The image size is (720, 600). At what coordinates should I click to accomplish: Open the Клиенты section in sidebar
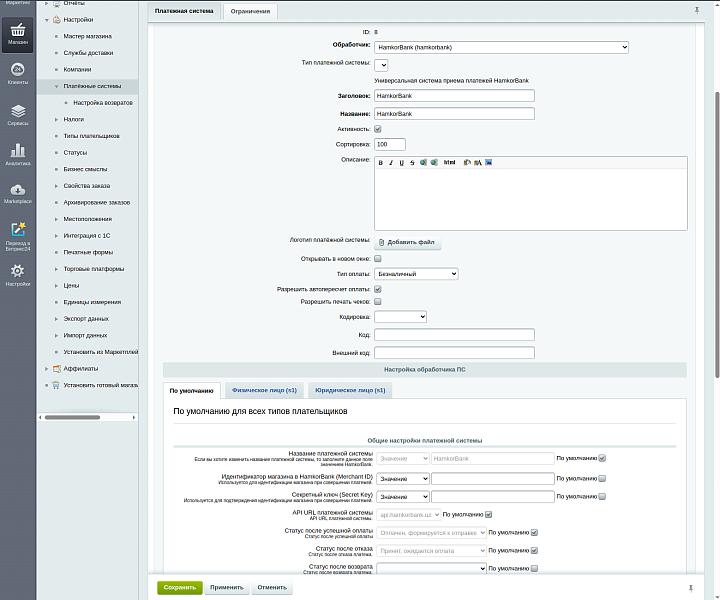[x=18, y=72]
